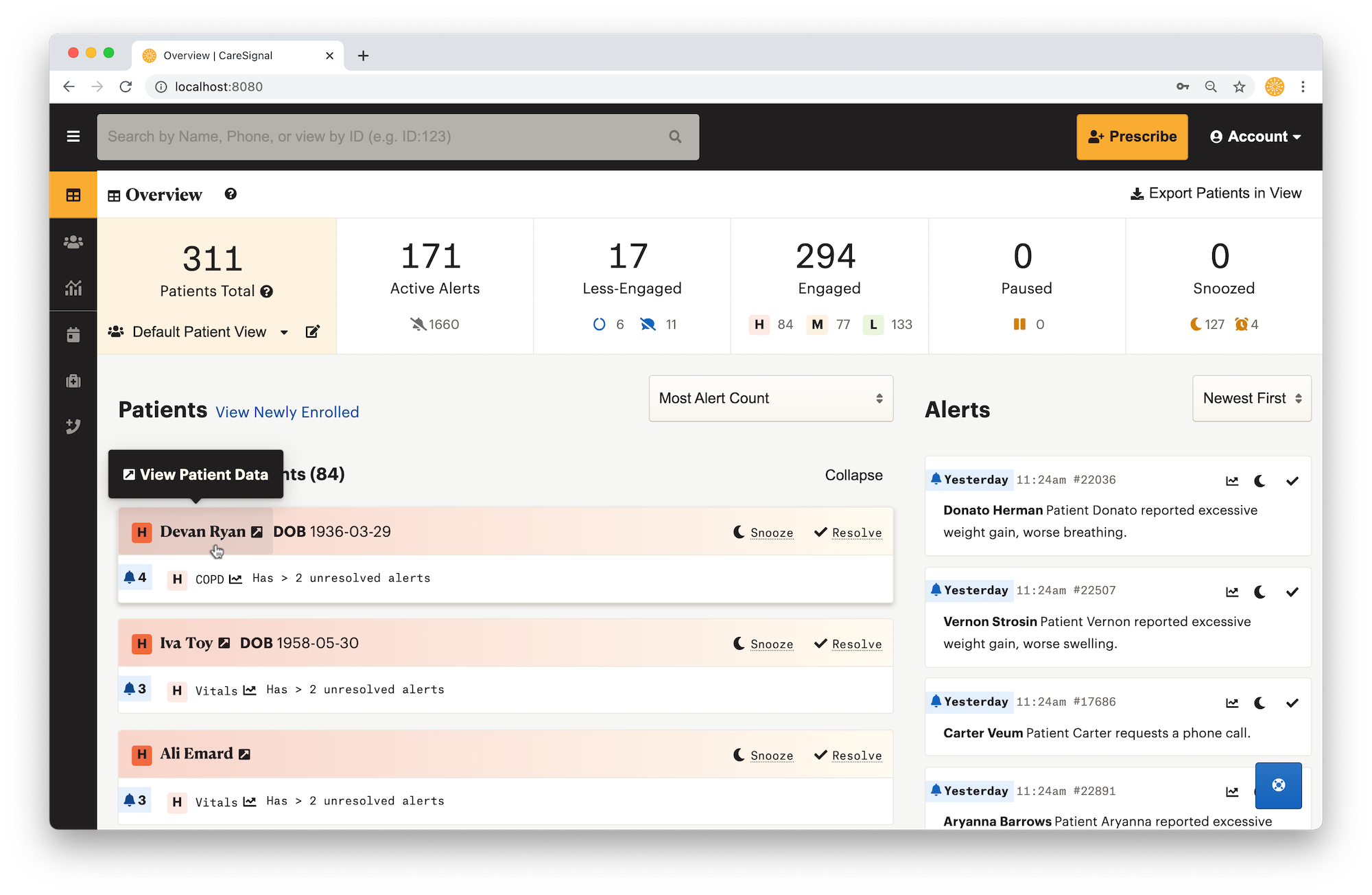
Task: Open Iva Toy's patient data icon
Action: coord(224,643)
